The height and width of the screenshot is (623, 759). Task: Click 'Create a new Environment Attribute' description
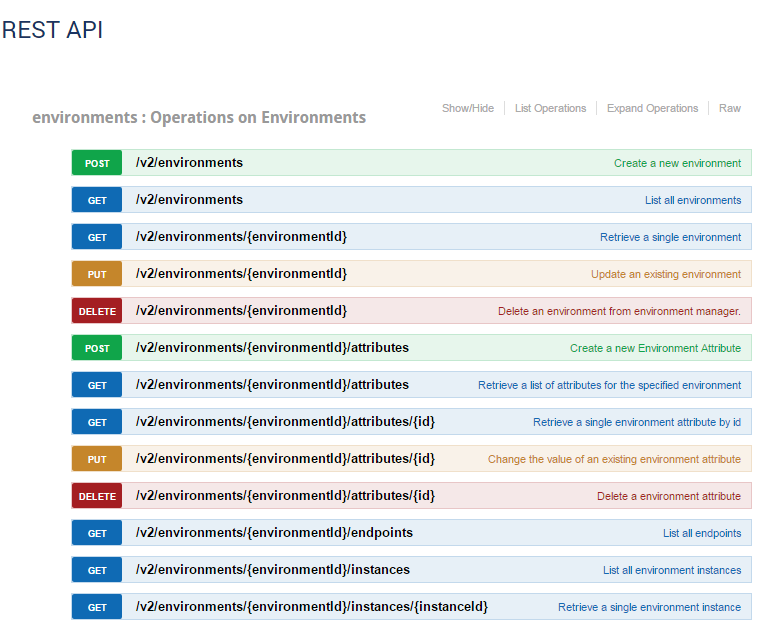pyautogui.click(x=655, y=348)
